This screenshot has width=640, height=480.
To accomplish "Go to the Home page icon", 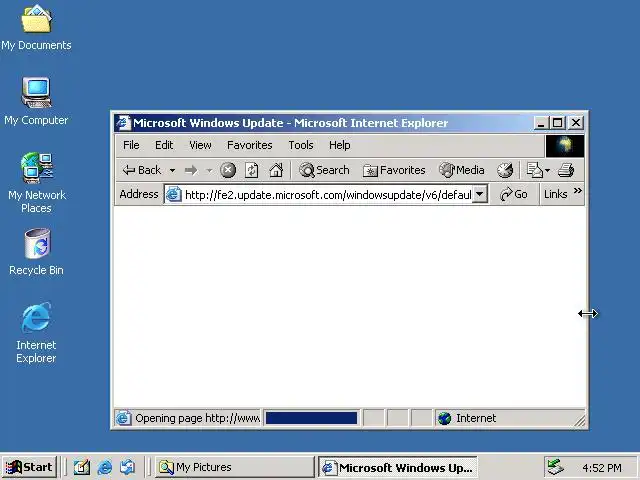I will tap(276, 170).
